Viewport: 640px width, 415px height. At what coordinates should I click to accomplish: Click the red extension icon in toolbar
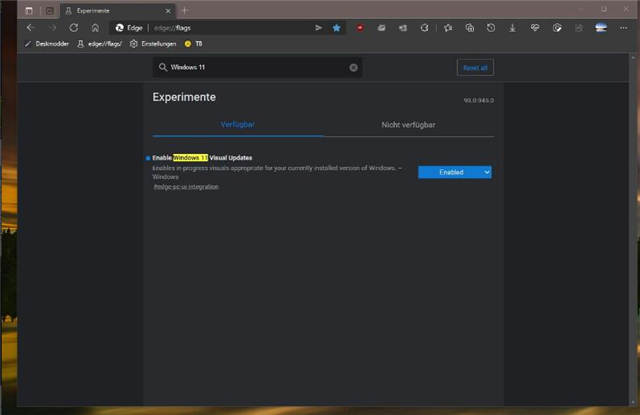(359, 28)
